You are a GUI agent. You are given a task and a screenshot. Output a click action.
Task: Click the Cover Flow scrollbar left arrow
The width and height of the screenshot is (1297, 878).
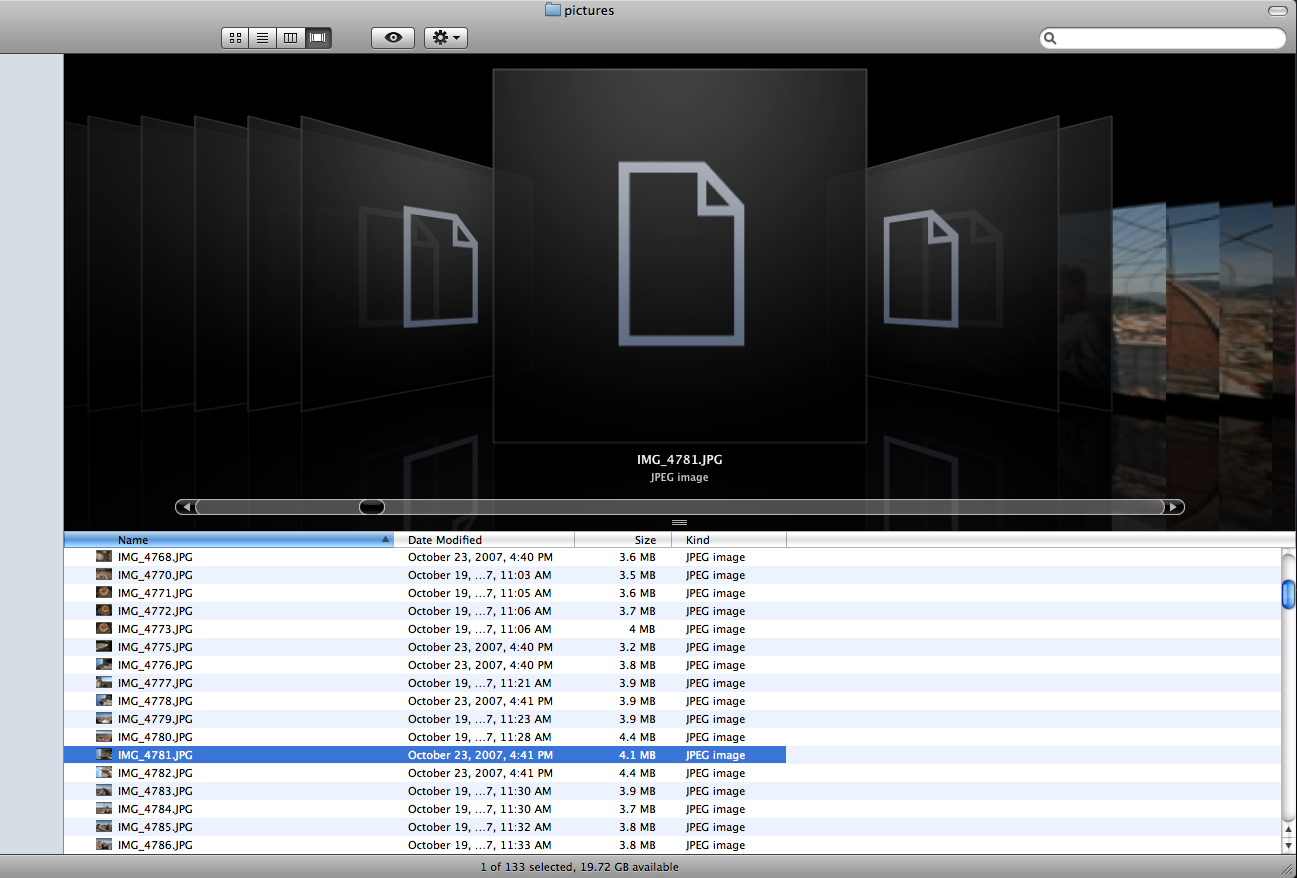pyautogui.click(x=186, y=507)
